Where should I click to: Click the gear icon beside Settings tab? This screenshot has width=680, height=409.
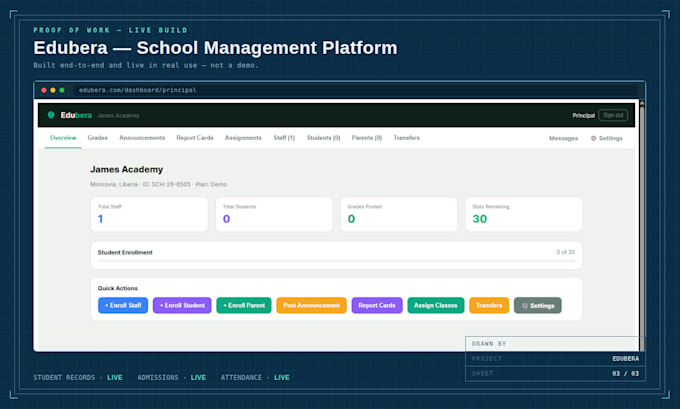tap(593, 138)
